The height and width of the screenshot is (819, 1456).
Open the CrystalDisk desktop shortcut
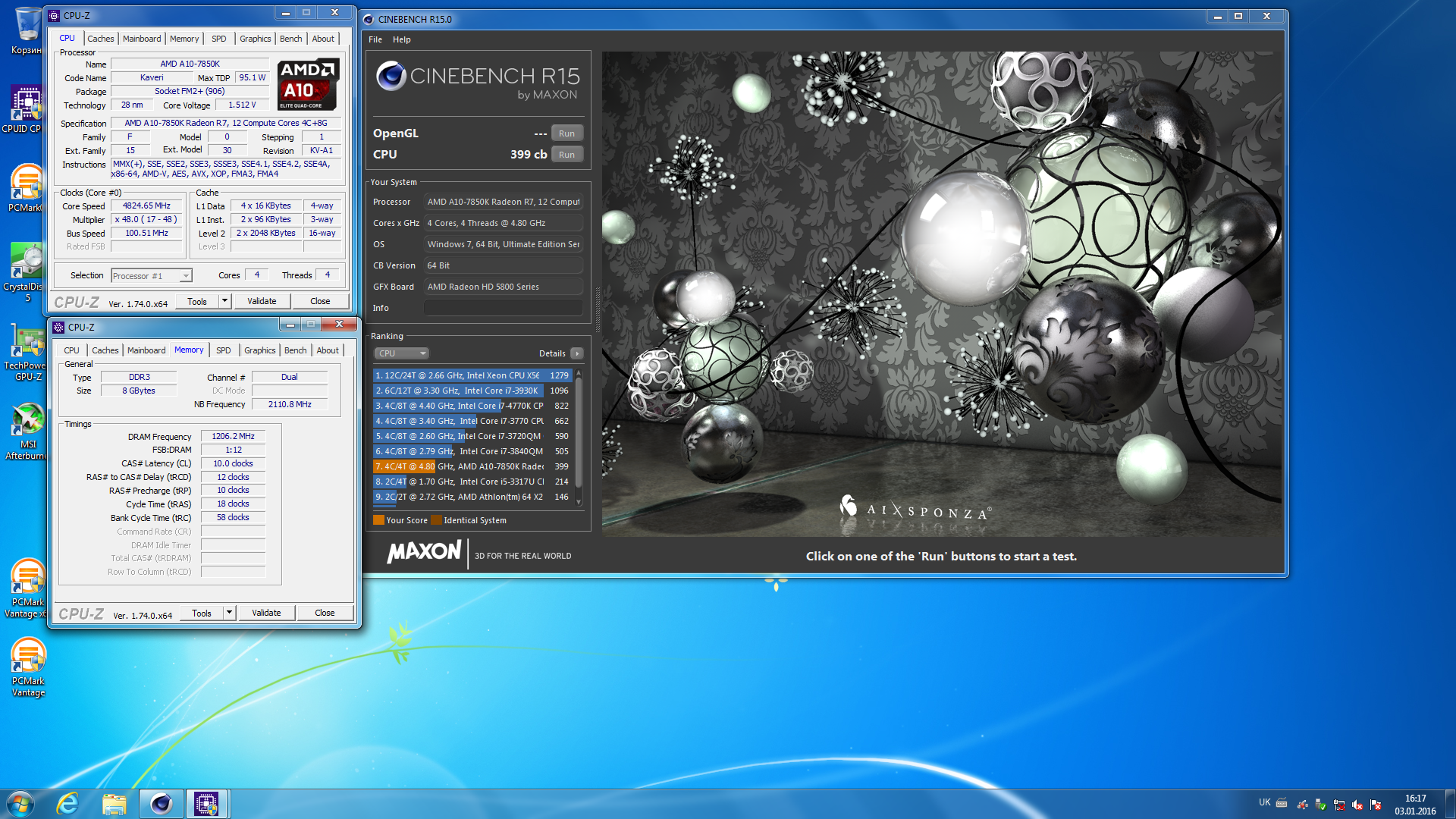[x=27, y=271]
